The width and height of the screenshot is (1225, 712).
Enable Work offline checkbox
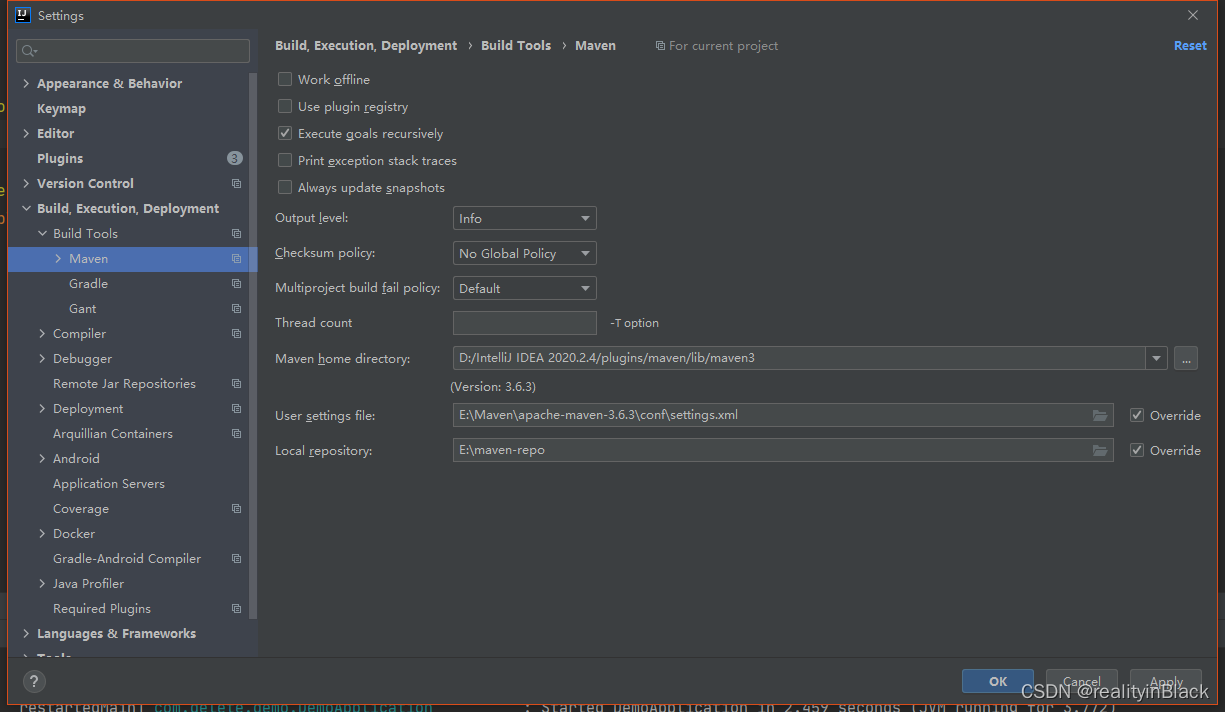tap(285, 79)
